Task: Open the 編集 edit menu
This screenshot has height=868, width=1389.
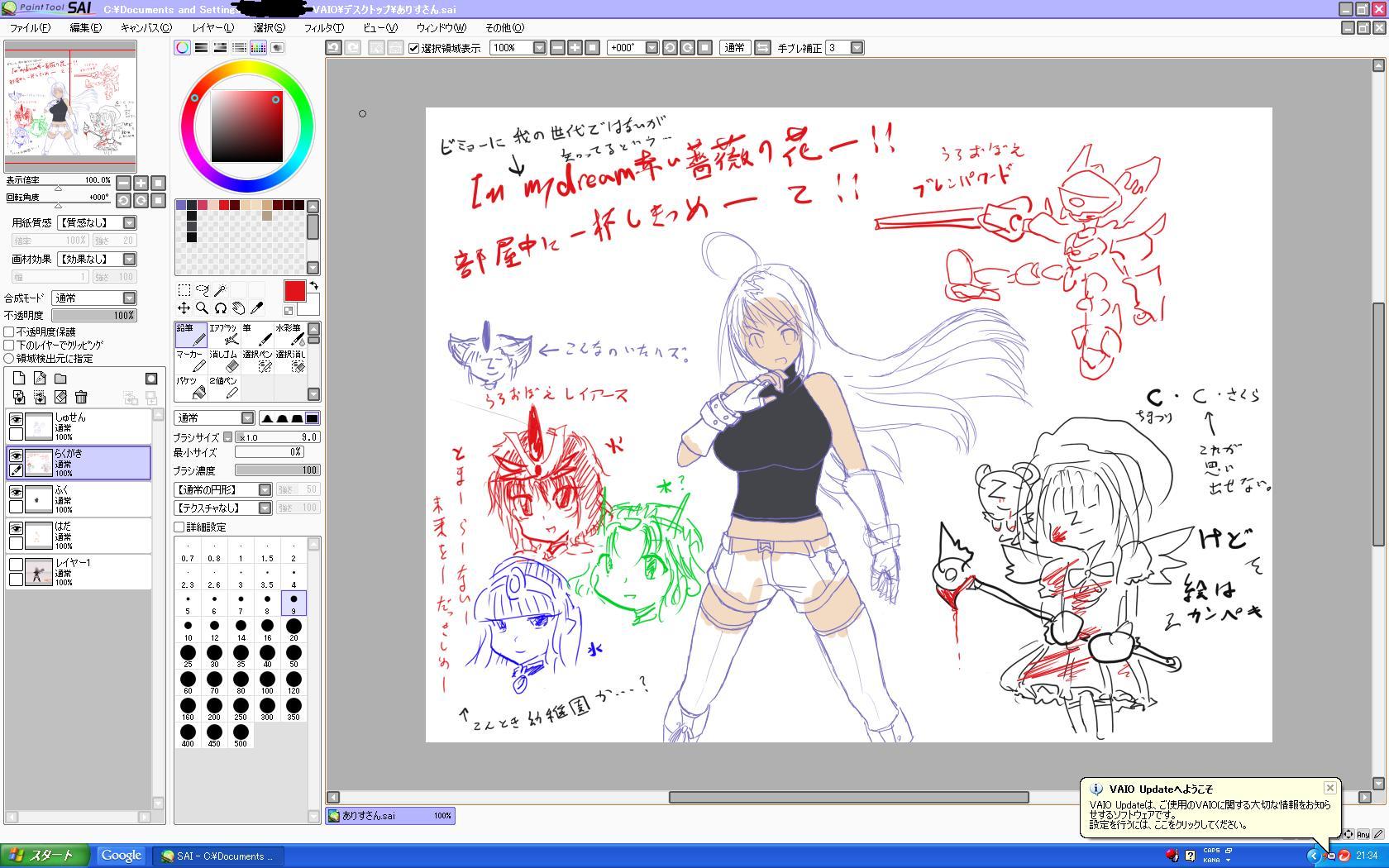Action: (85, 27)
